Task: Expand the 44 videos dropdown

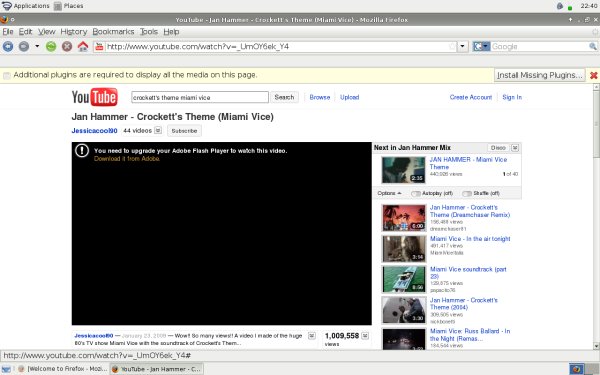Action: 158,130
